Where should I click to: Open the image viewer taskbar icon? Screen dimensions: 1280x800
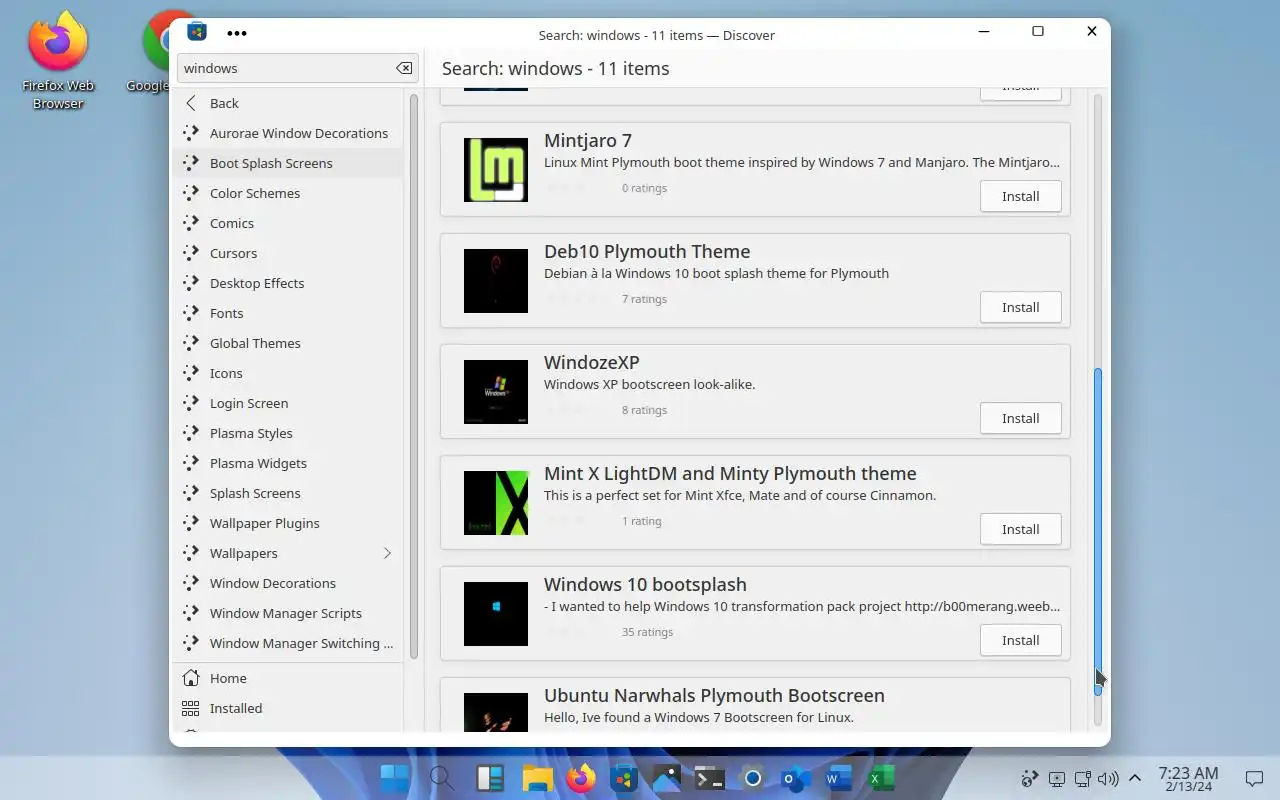coord(667,778)
